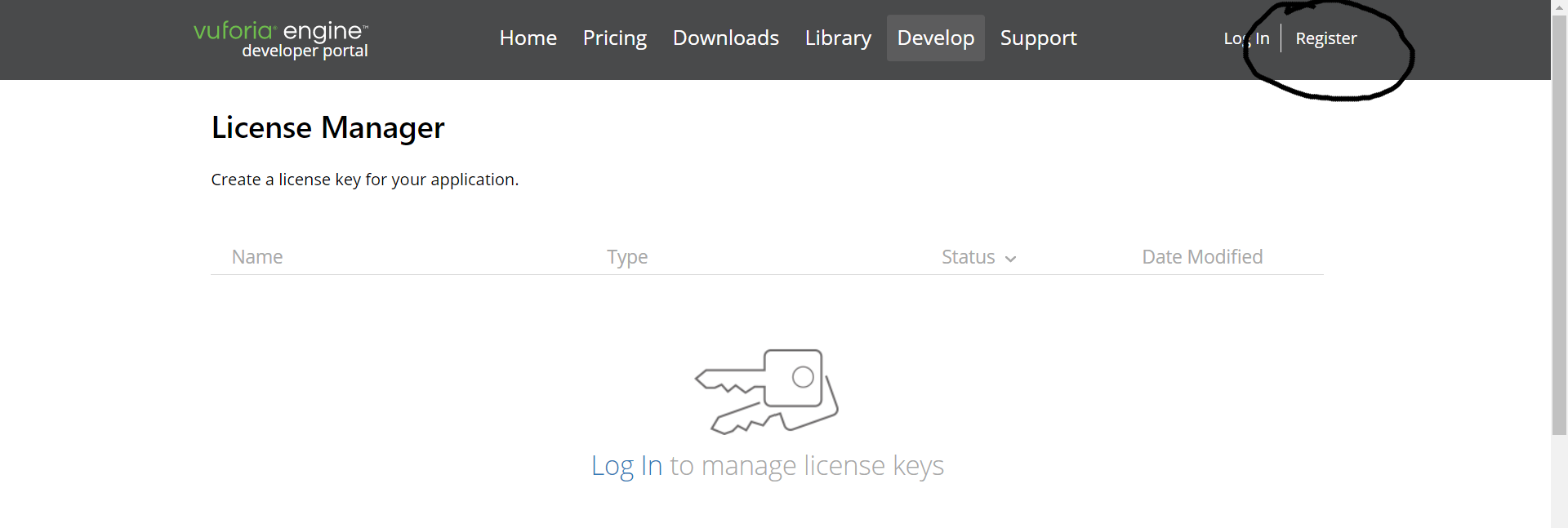Click the scrollbar up arrow
Image resolution: width=1568 pixels, height=528 pixels.
point(1559,7)
